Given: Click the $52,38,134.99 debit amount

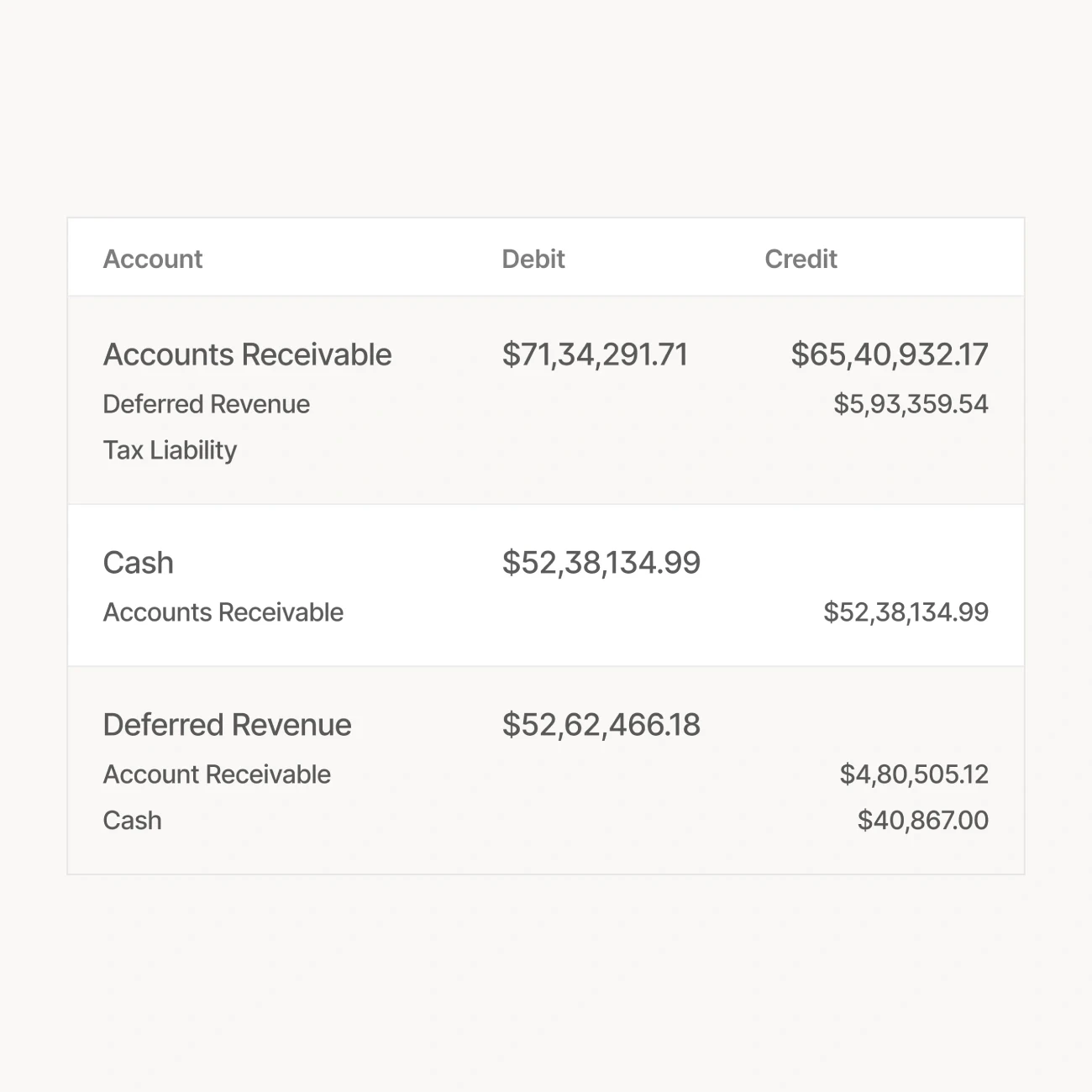Looking at the screenshot, I should (601, 563).
